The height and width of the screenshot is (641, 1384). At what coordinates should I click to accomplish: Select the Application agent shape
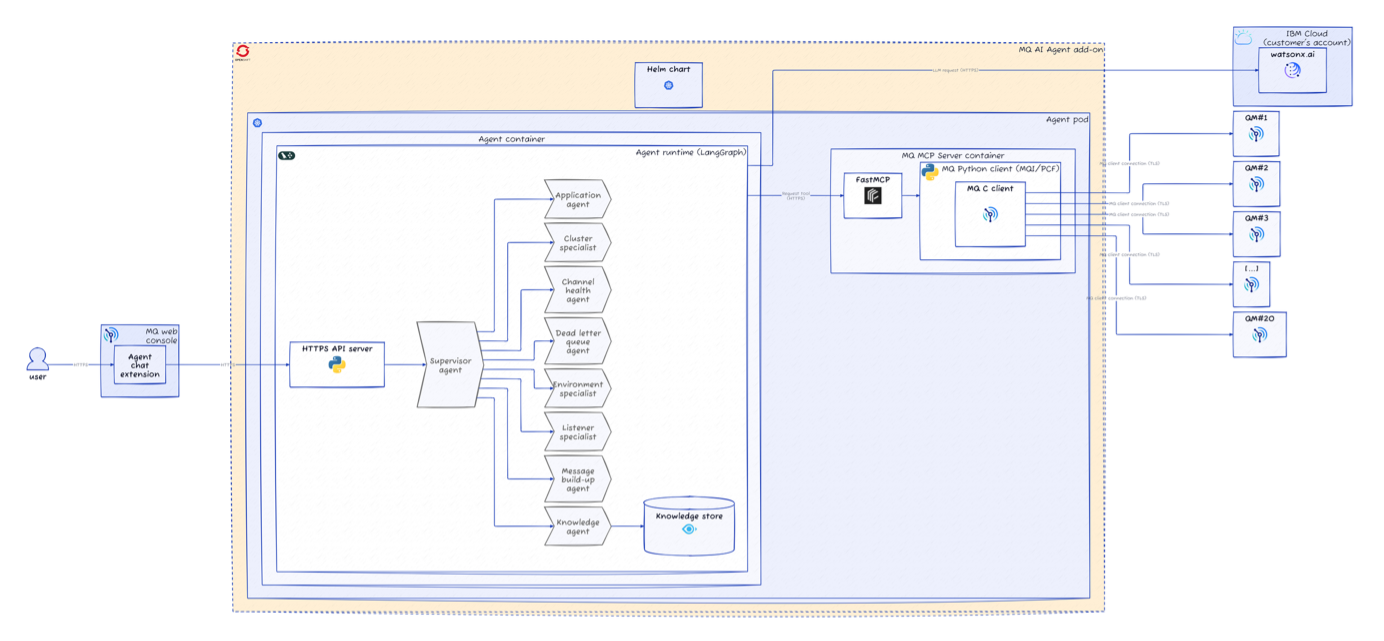coord(577,199)
